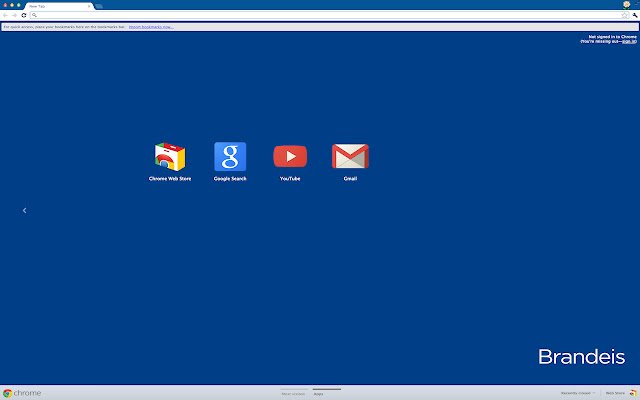
Task: Go back using the back arrow
Action: click(5, 15)
